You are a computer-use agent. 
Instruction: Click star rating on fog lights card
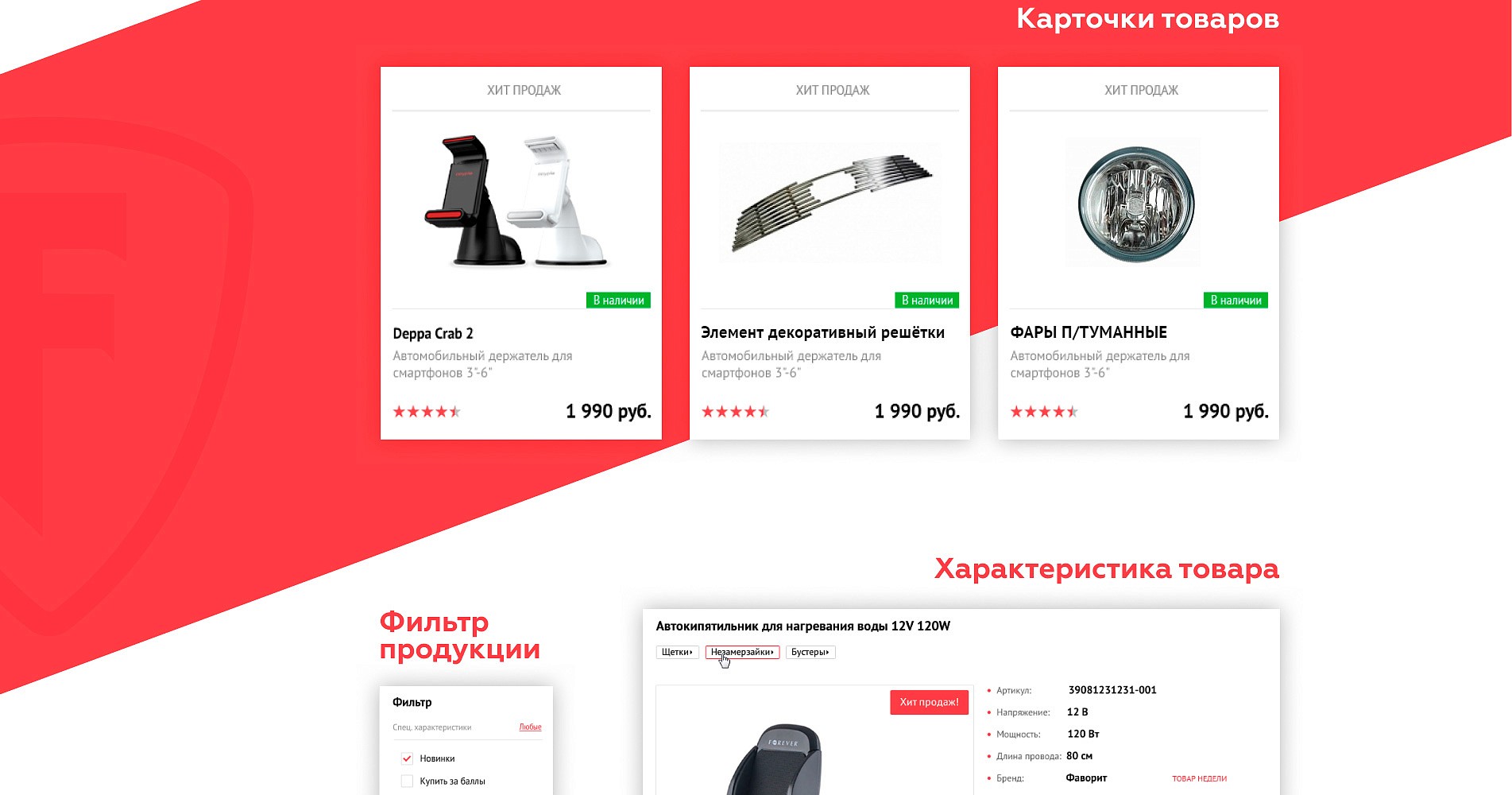tap(1044, 411)
